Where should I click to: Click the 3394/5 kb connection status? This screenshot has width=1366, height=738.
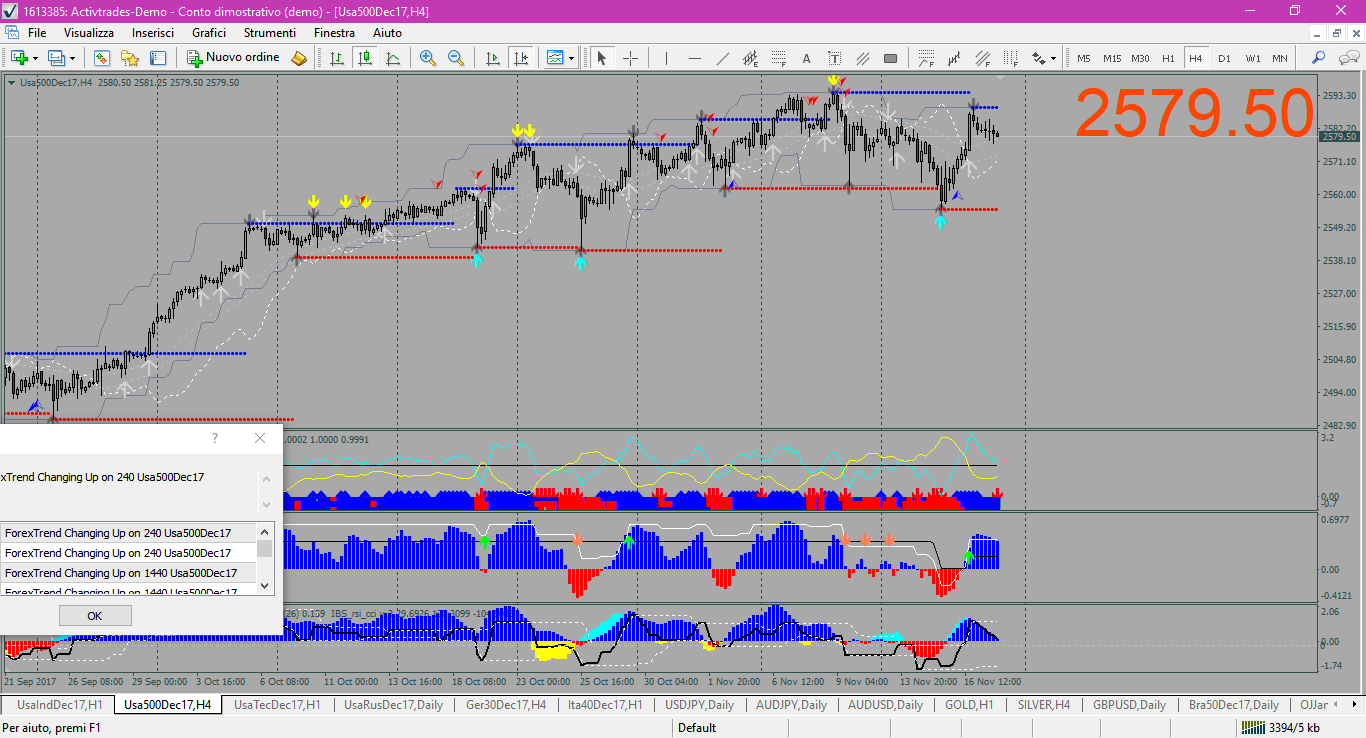pyautogui.click(x=1283, y=727)
